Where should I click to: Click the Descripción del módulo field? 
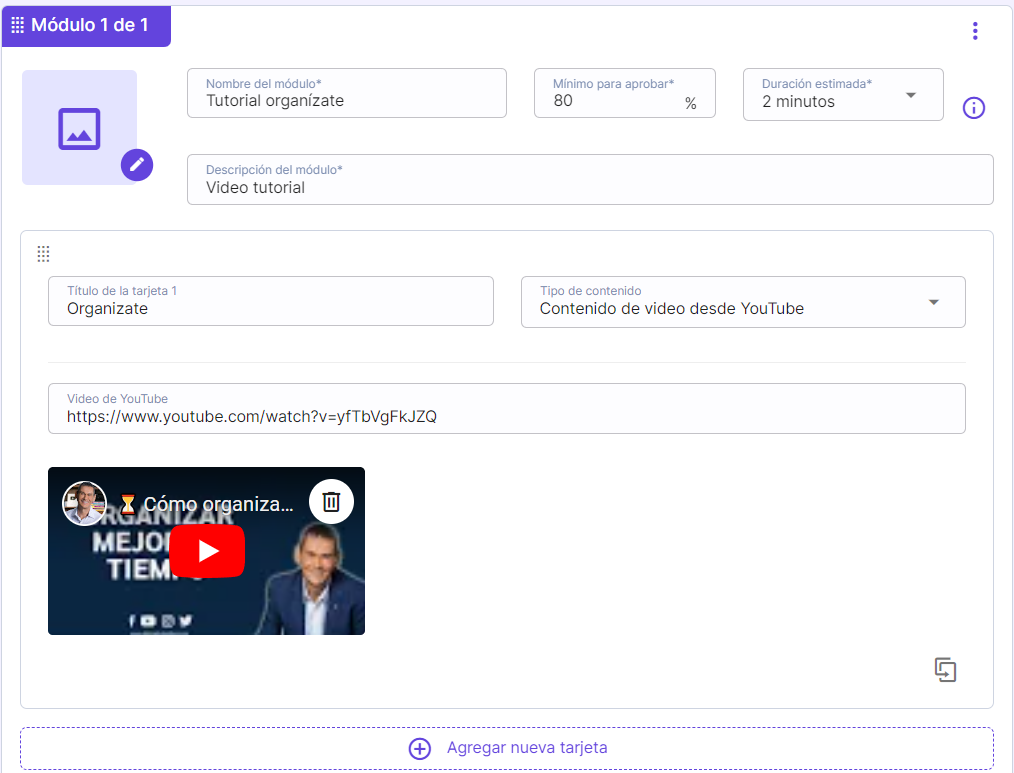[x=590, y=179]
